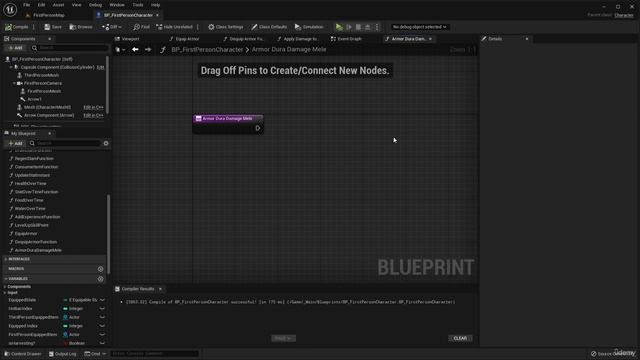
Task: Click the green Play button
Action: tap(339, 27)
